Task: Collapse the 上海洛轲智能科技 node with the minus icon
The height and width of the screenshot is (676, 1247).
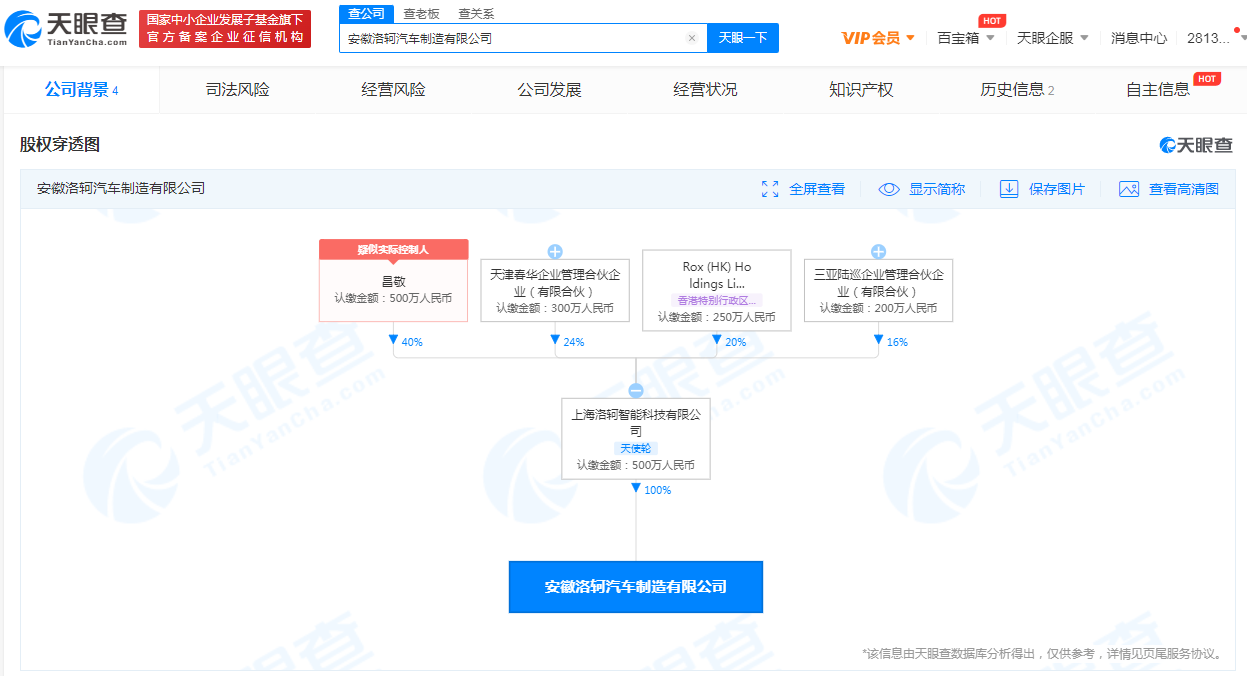Action: tap(636, 391)
